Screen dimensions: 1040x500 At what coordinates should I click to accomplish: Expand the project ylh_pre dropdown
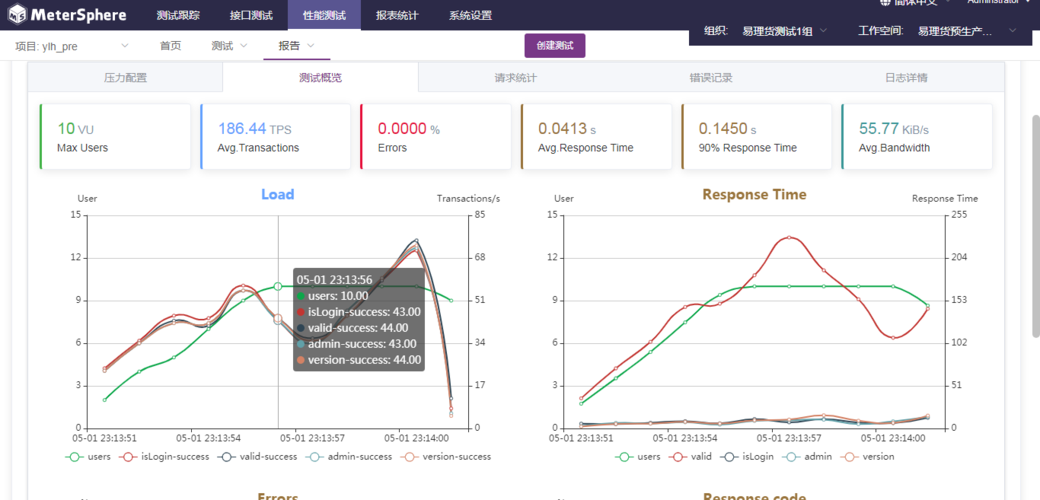coord(72,46)
